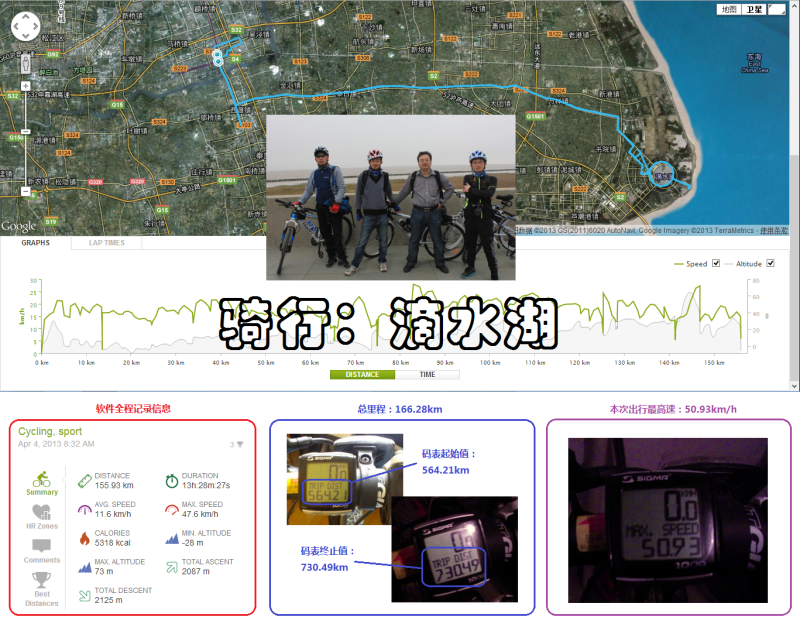Open Comments speech bubble icon
Screen dimensions: 800x617
(x=42, y=547)
